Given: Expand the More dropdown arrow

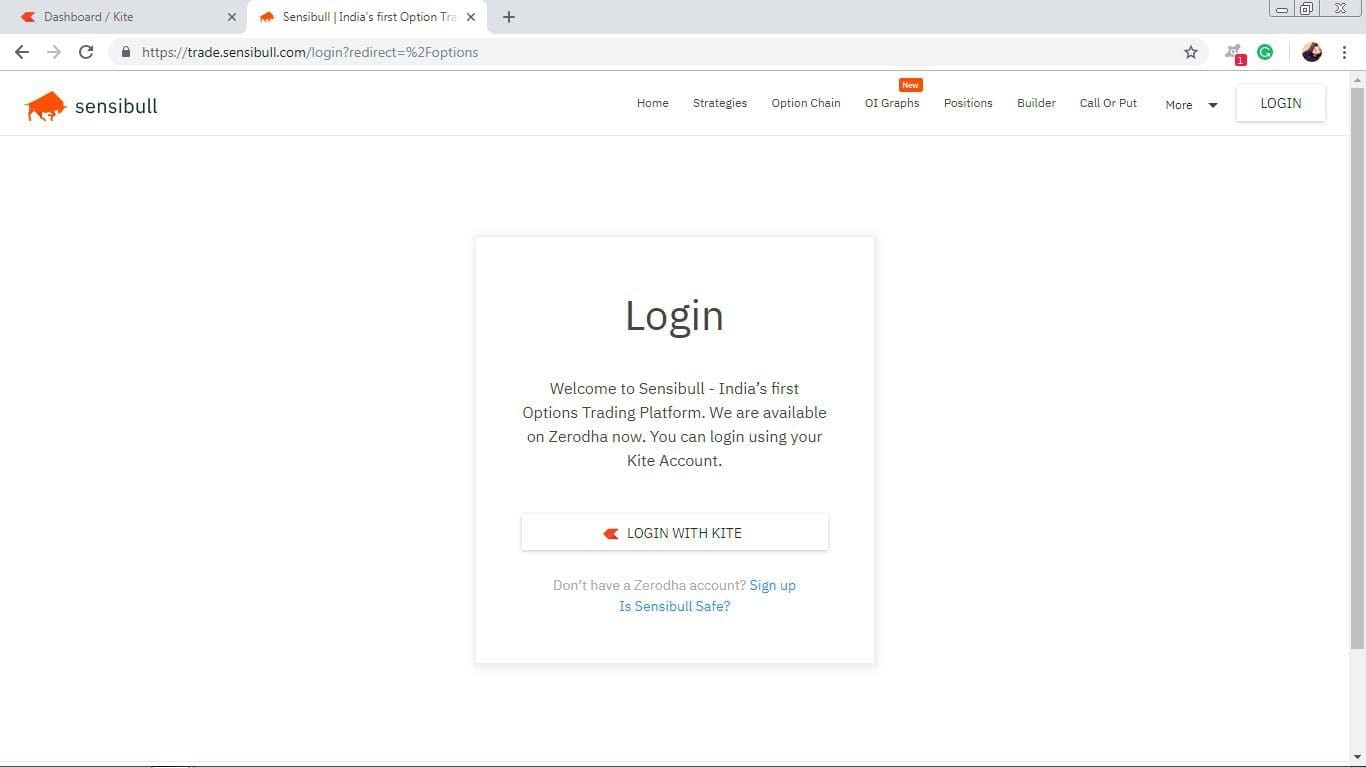Looking at the screenshot, I should click(x=1213, y=105).
